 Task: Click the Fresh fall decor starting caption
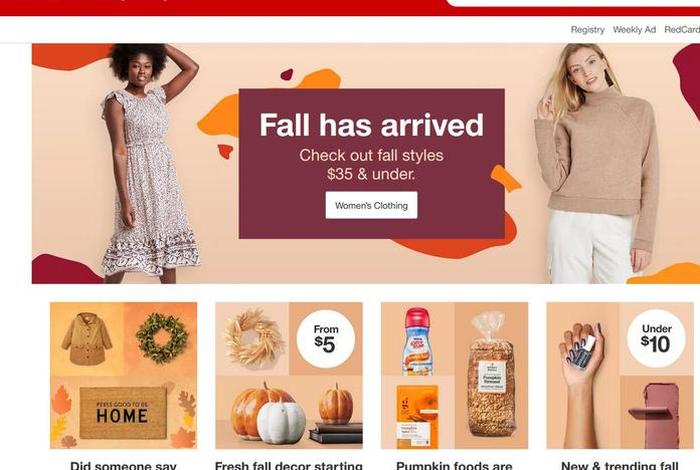(x=289, y=466)
